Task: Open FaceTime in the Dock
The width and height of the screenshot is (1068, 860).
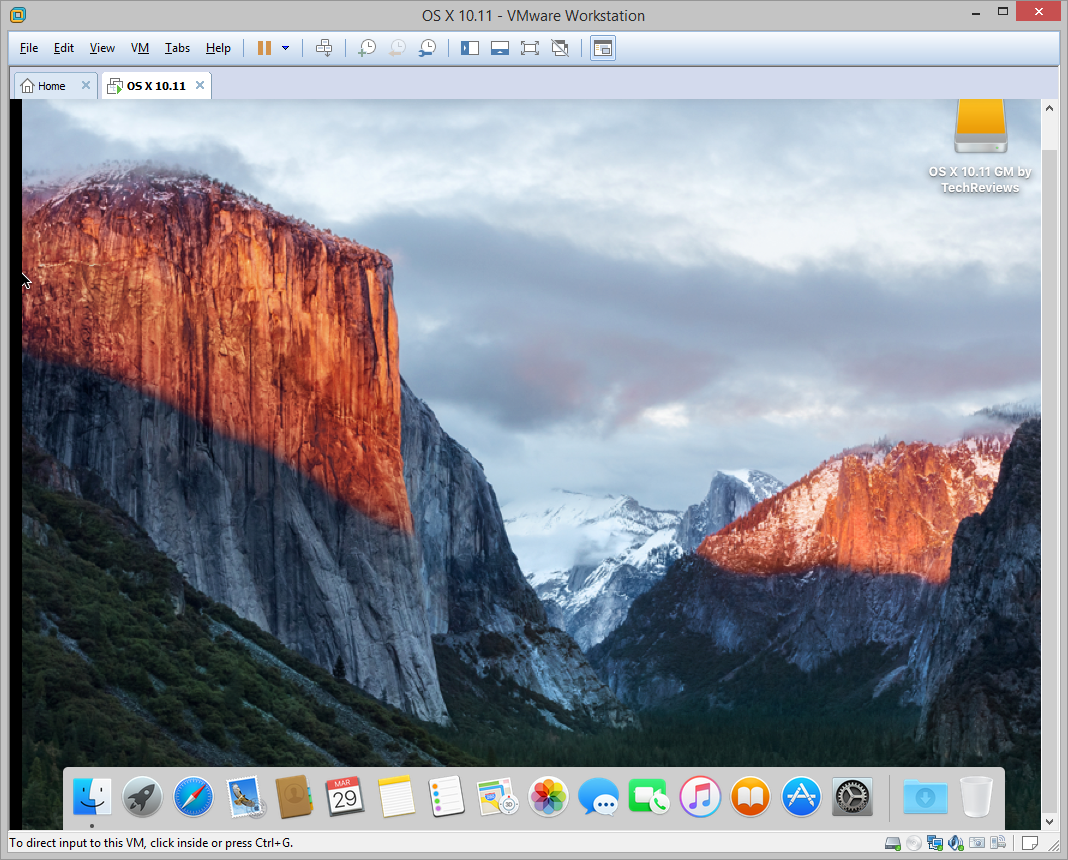Action: (x=649, y=796)
